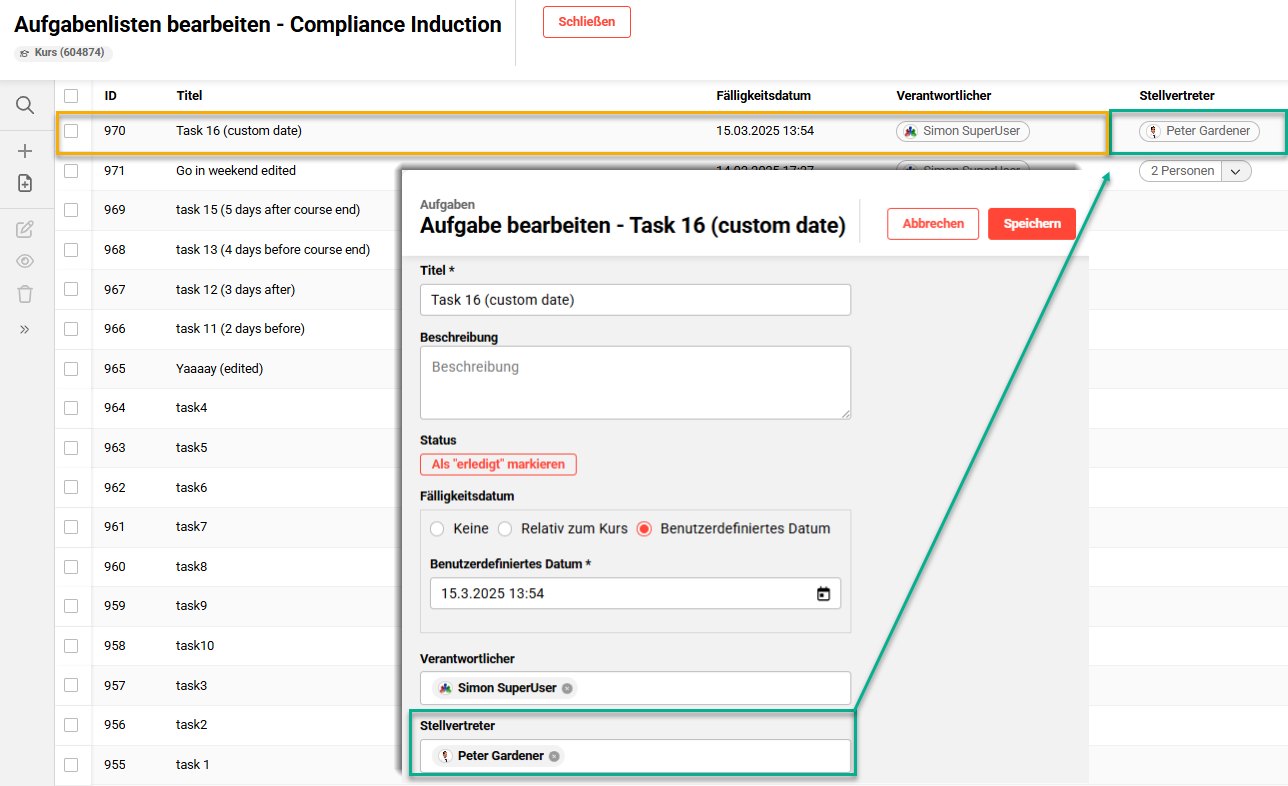The width and height of the screenshot is (1288, 786).
Task: Click the trash delete icon in sidebar
Action: (25, 294)
